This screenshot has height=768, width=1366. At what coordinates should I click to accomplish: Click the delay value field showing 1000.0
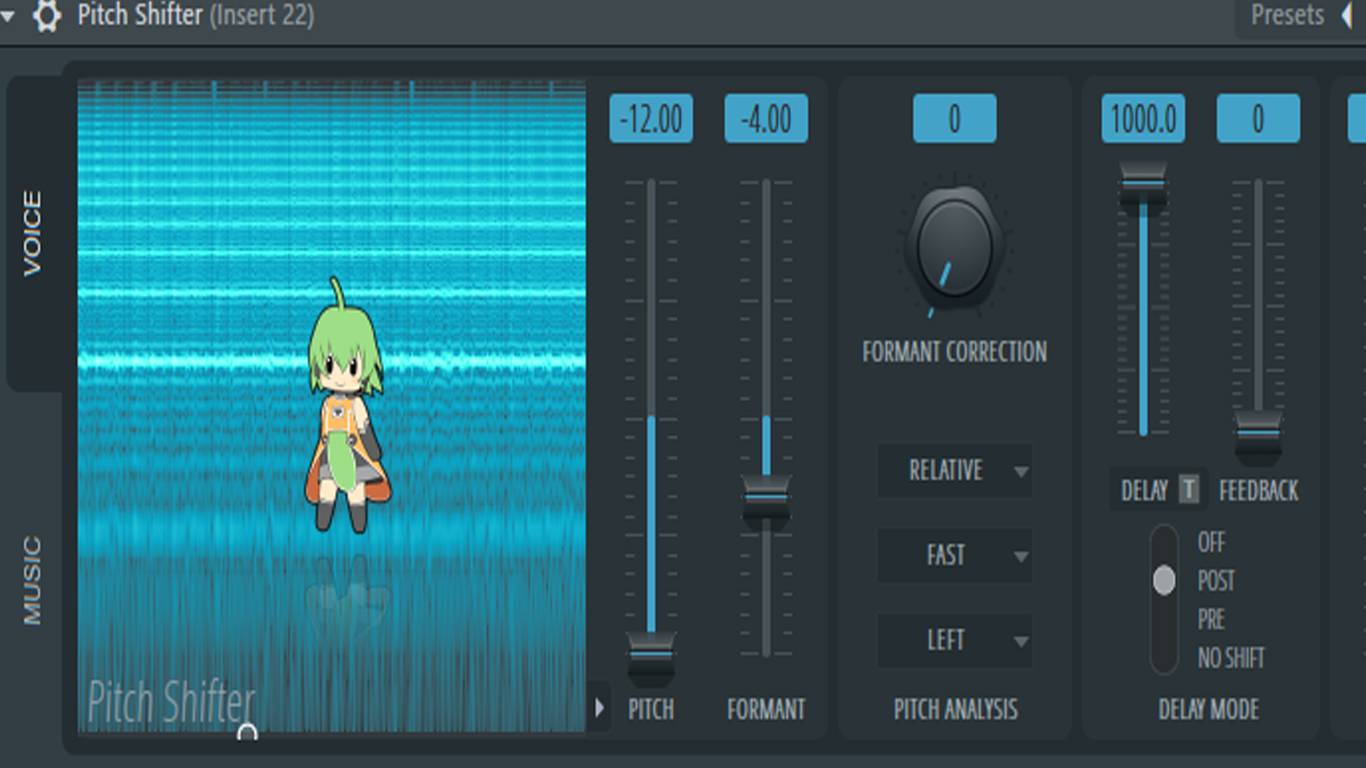coord(1143,119)
